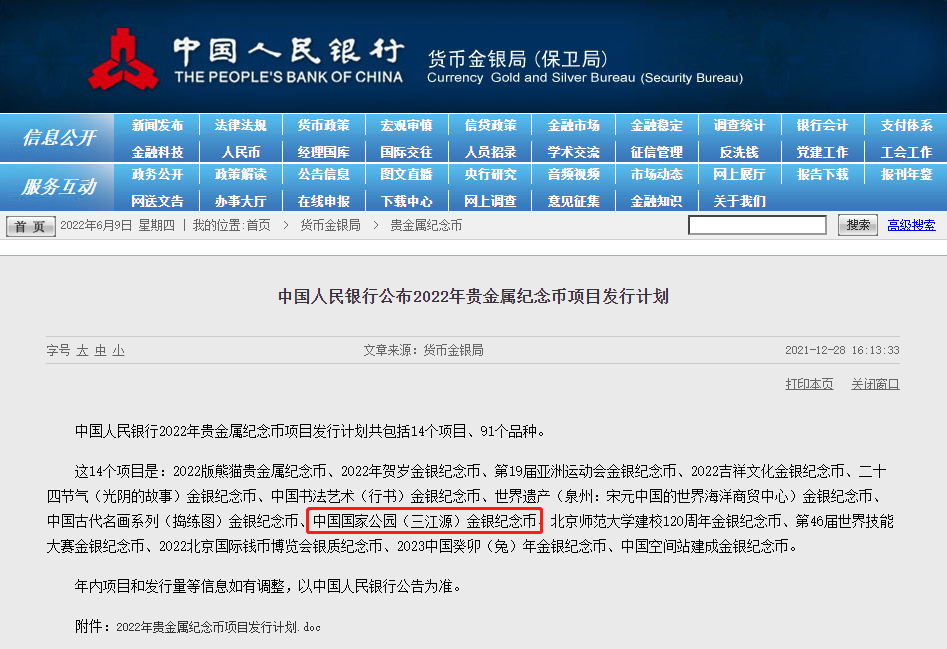Open 图文直播 link

(x=406, y=174)
